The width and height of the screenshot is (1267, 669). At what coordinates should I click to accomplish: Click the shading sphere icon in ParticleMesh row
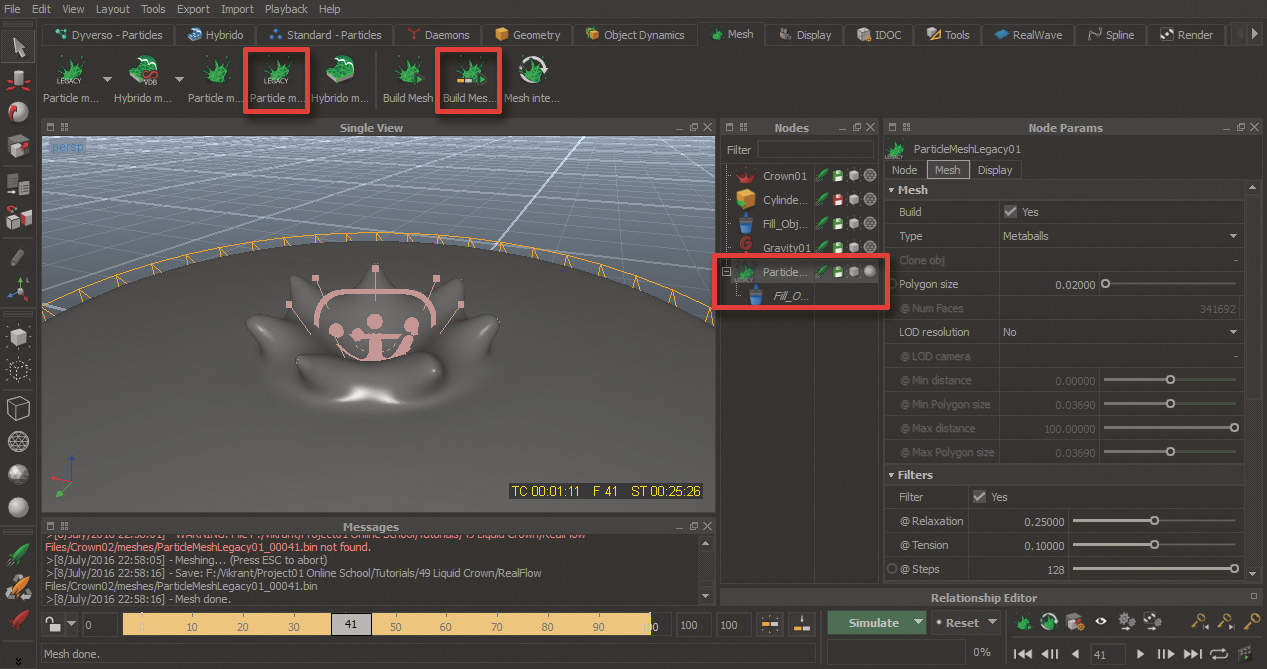pyautogui.click(x=870, y=271)
